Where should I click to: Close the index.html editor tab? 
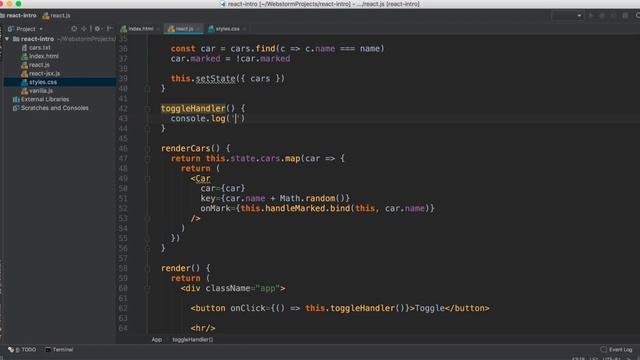click(158, 29)
